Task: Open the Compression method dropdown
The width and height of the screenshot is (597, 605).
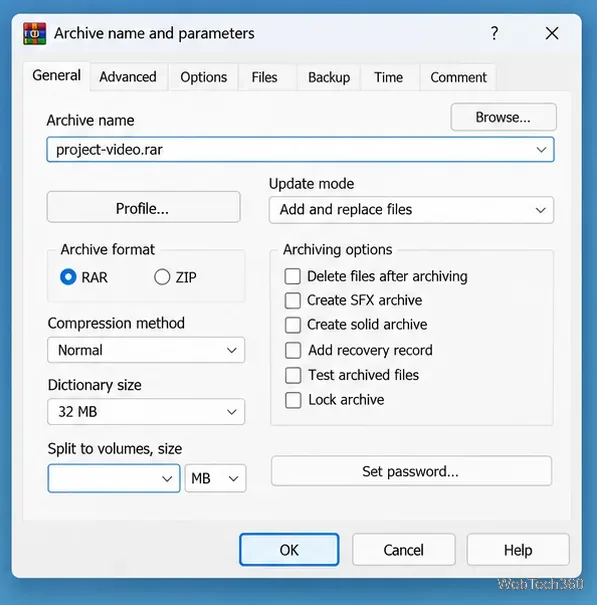Action: coord(146,350)
